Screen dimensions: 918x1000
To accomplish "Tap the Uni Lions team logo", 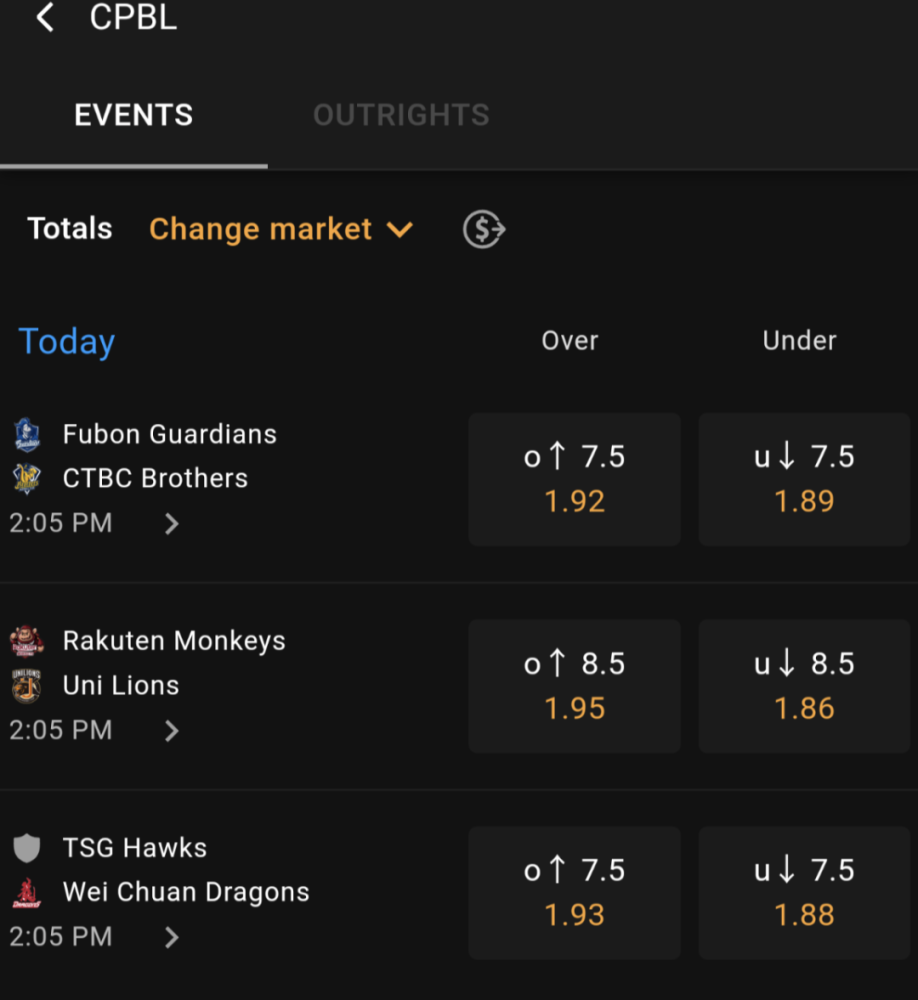I will (x=27, y=686).
